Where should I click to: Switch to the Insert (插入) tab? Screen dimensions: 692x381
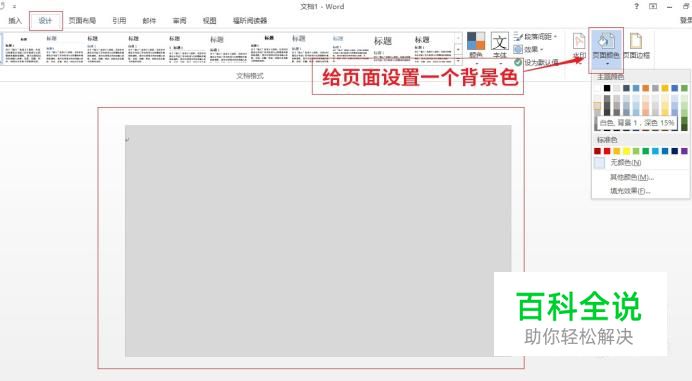[x=15, y=21]
